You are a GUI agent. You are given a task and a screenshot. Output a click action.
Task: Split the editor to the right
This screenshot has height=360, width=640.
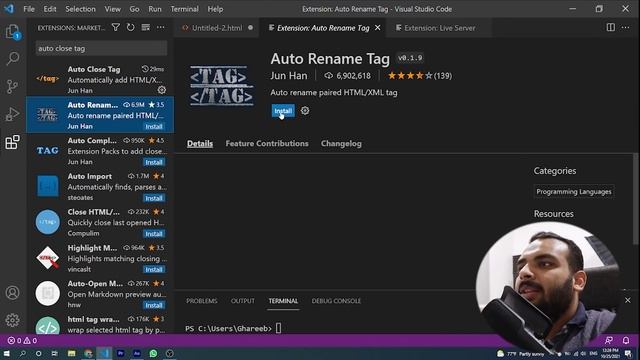(611, 27)
